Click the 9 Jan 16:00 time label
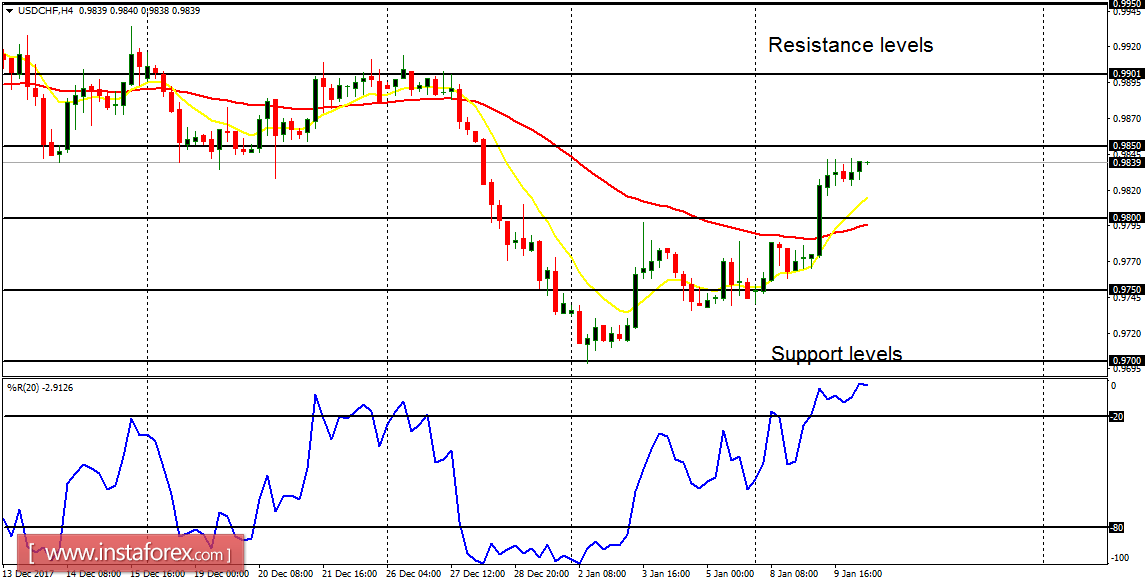This screenshot has height=585, width=1147. pos(859,574)
